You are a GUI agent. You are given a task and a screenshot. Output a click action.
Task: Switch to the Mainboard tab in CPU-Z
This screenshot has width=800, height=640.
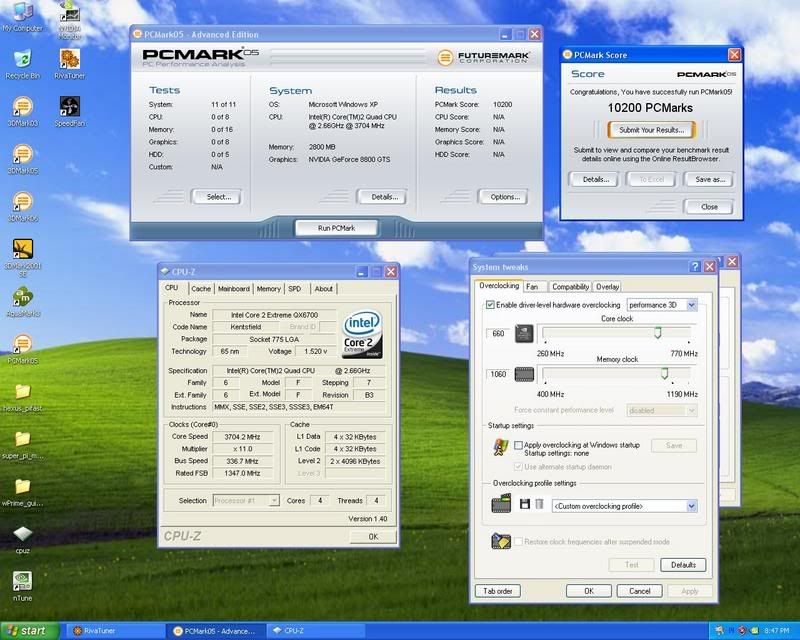[x=234, y=289]
